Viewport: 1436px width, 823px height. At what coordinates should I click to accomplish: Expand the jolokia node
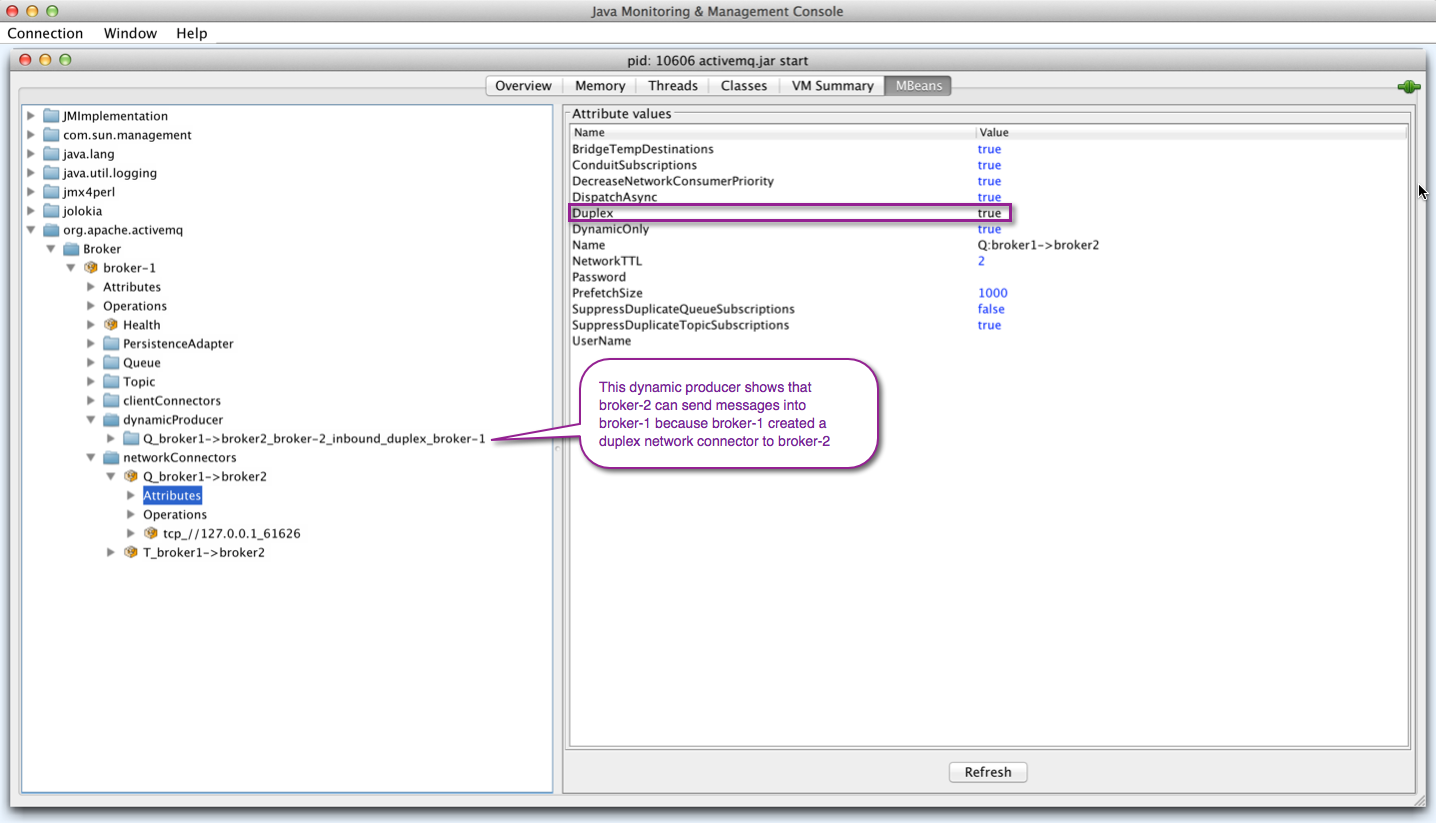pyautogui.click(x=31, y=211)
